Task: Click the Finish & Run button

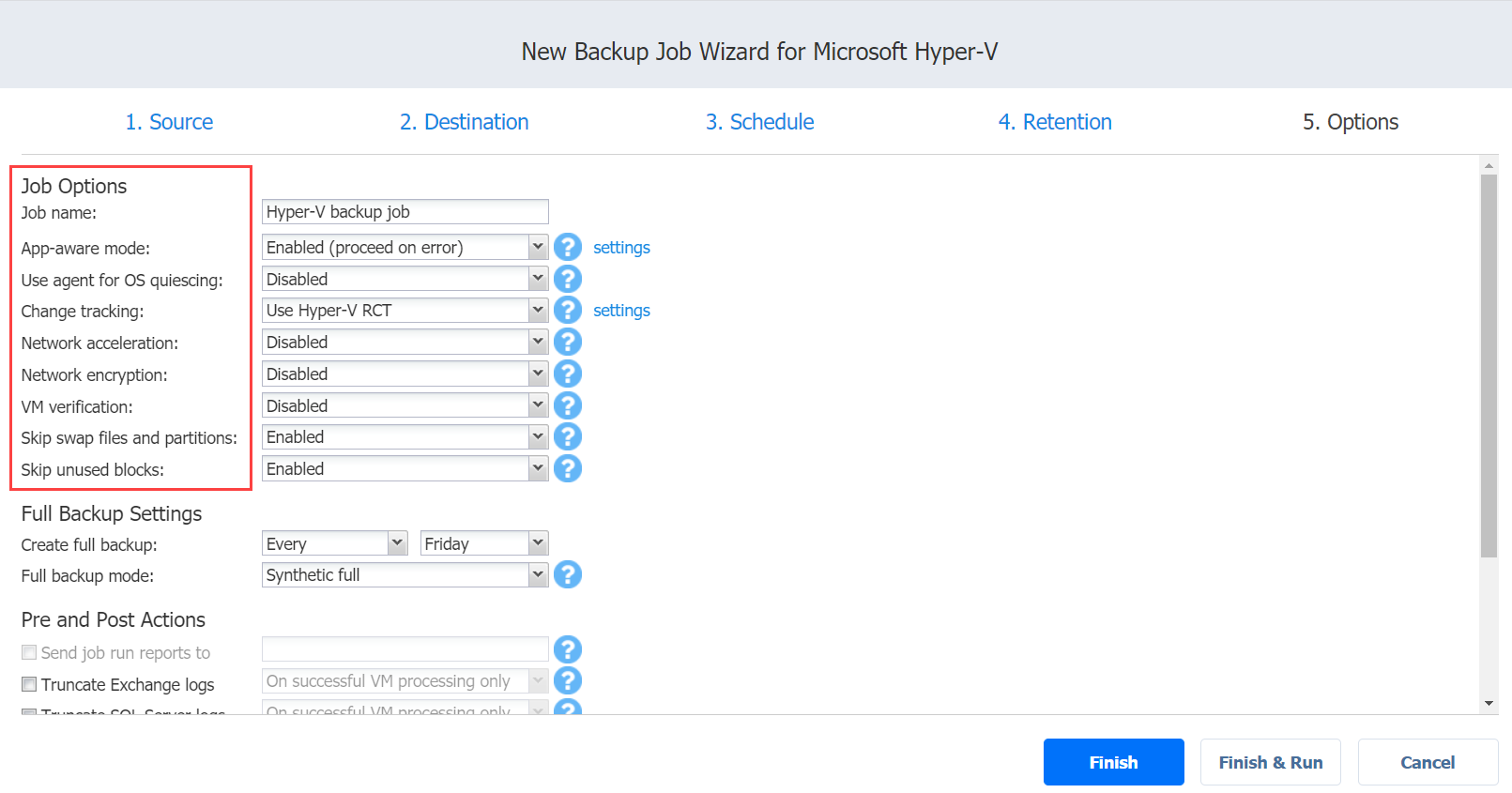Action: [1271, 762]
